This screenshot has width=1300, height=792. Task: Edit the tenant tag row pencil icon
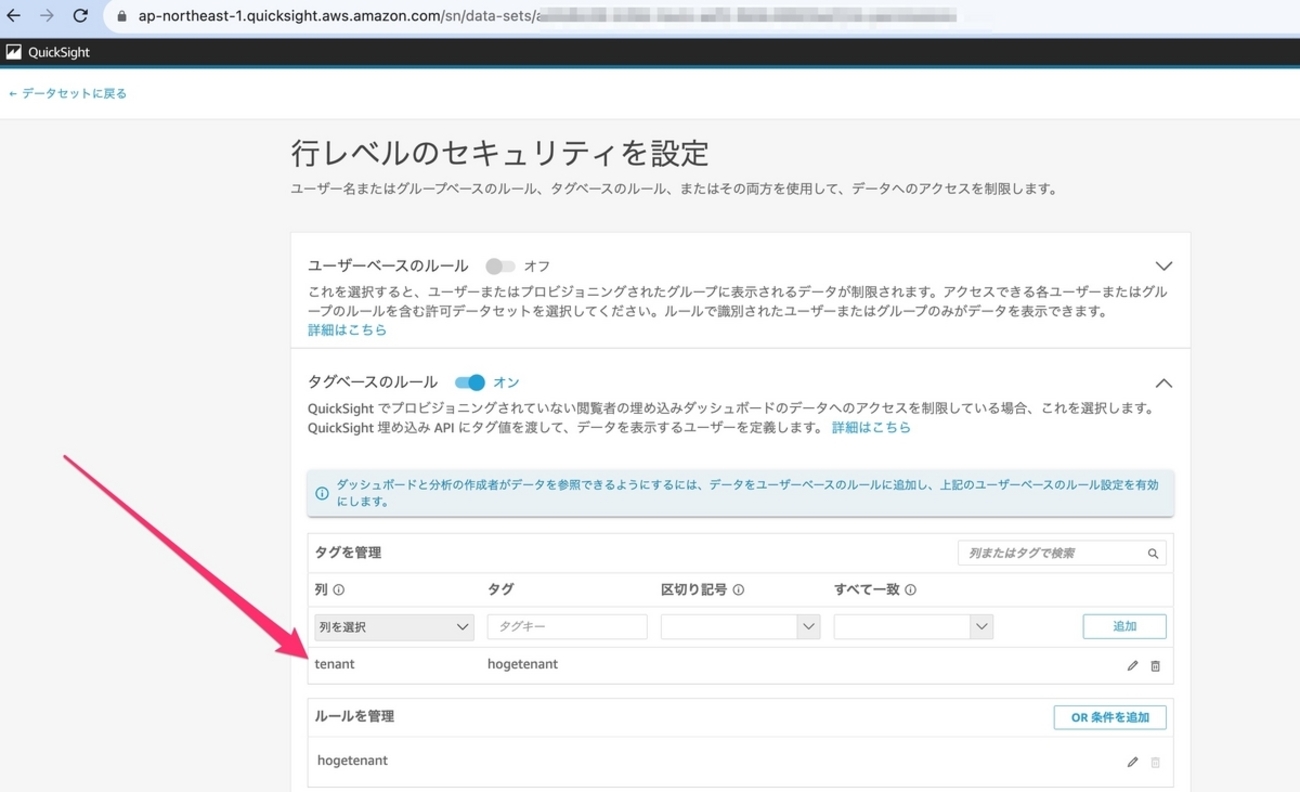1132,666
